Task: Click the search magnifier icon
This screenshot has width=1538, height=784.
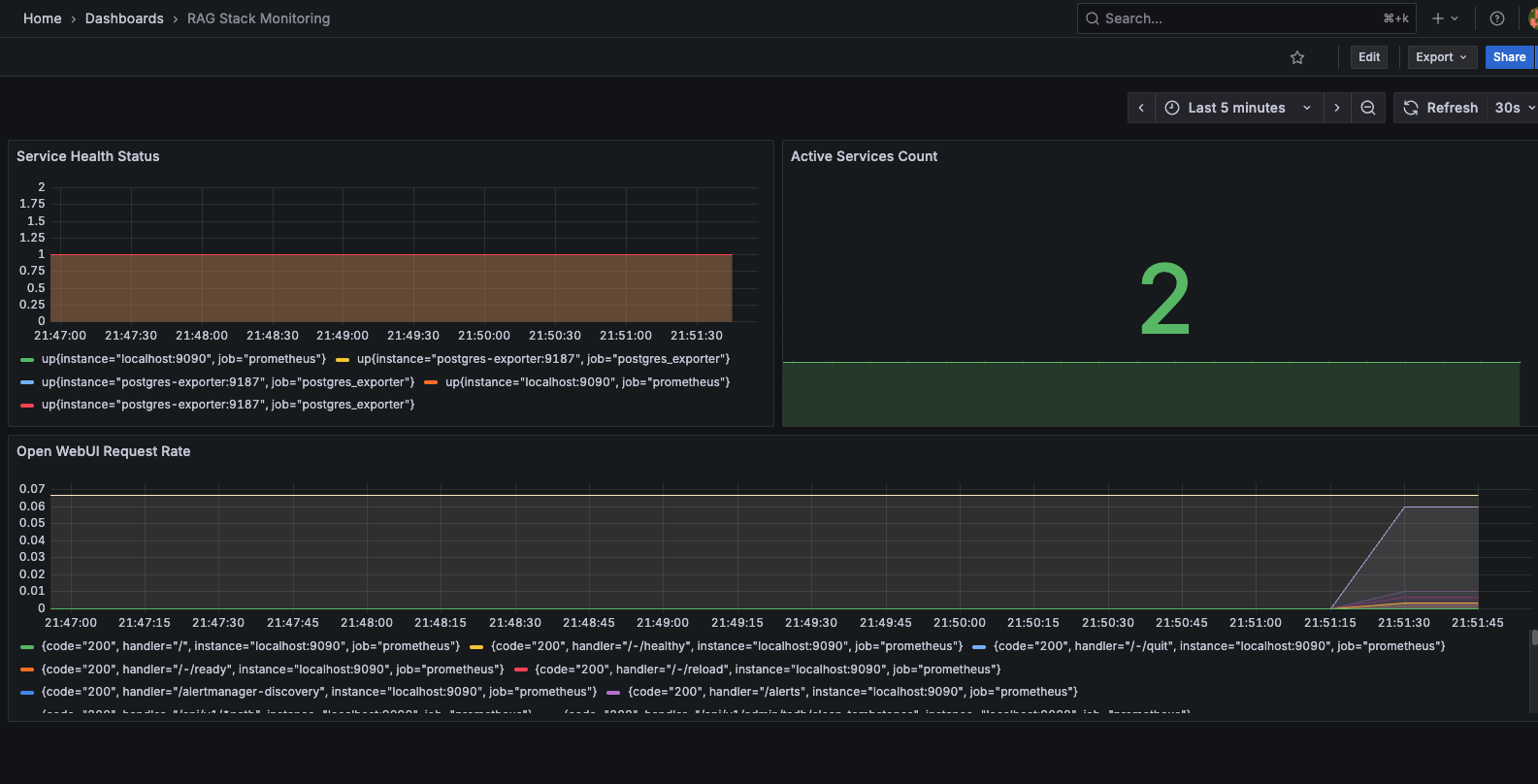Action: click(1093, 18)
